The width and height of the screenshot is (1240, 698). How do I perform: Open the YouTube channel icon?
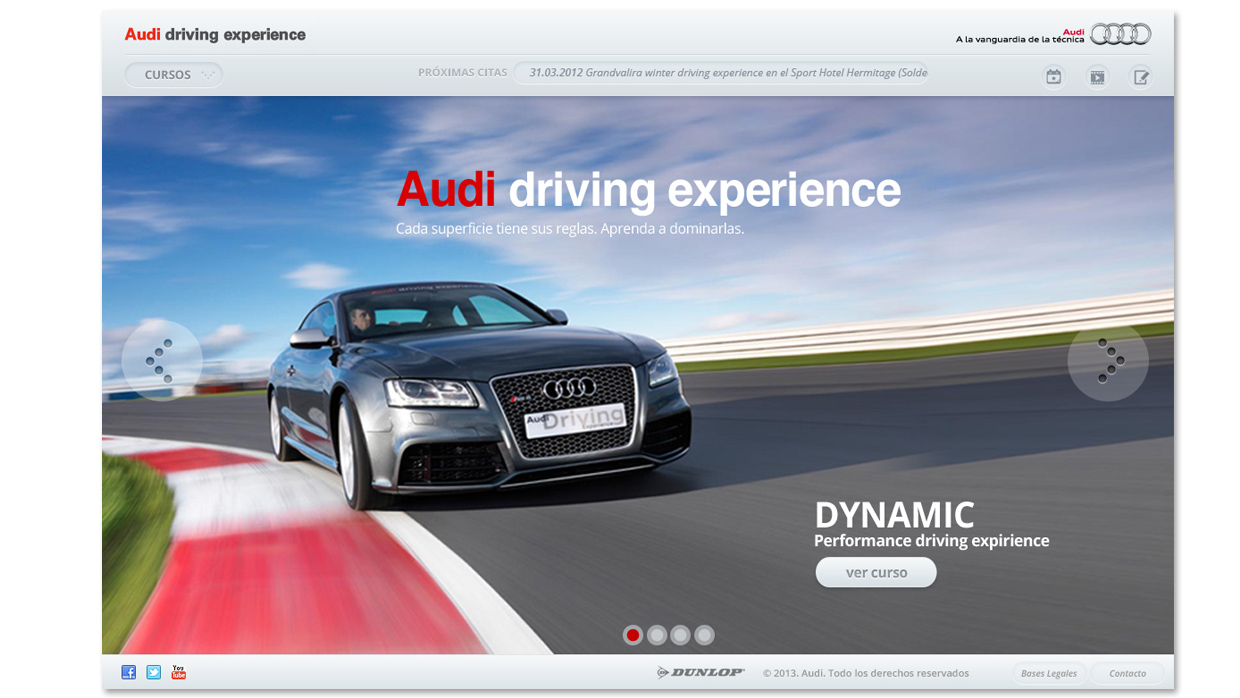[179, 672]
